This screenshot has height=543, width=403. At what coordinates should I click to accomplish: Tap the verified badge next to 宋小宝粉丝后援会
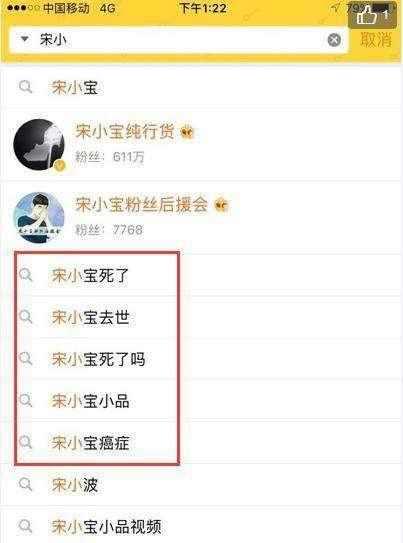(222, 205)
